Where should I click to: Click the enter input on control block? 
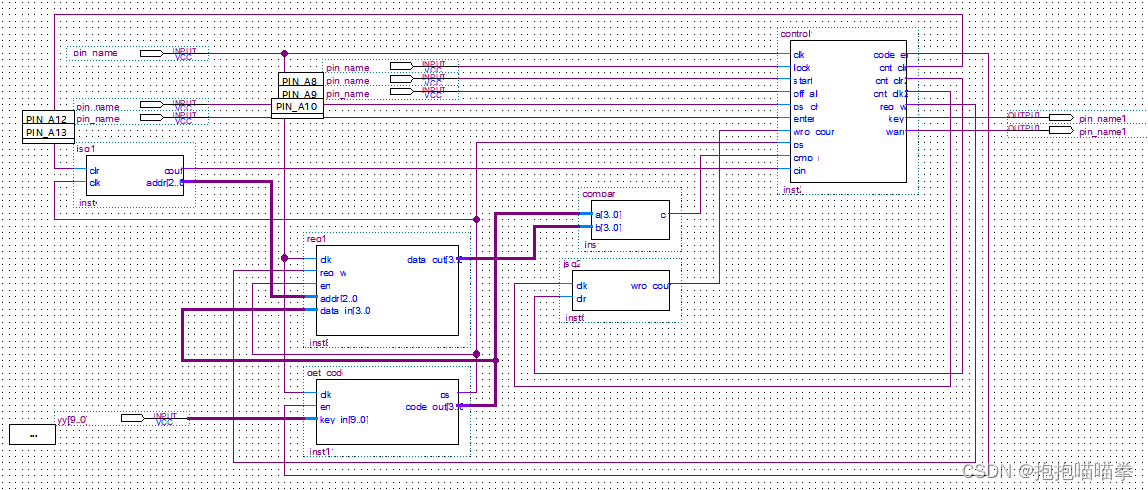(804, 119)
